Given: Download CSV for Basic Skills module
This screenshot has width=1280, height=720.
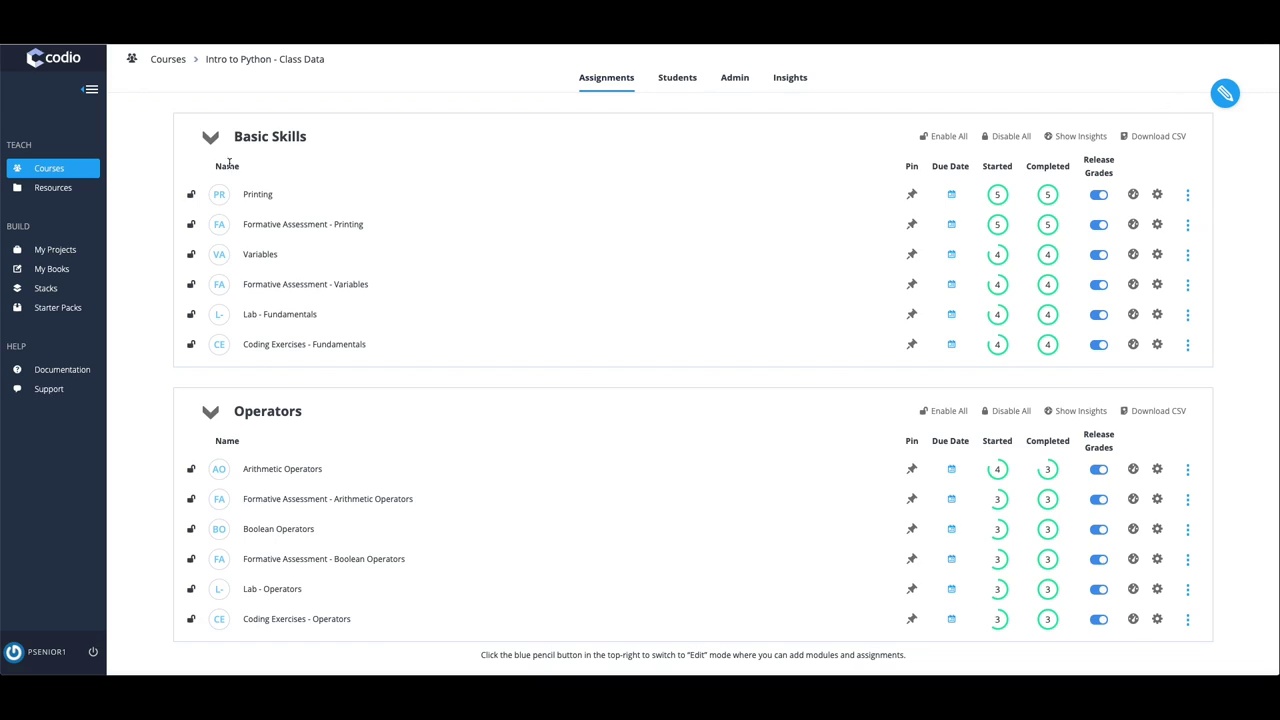Looking at the screenshot, I should coord(1153,136).
